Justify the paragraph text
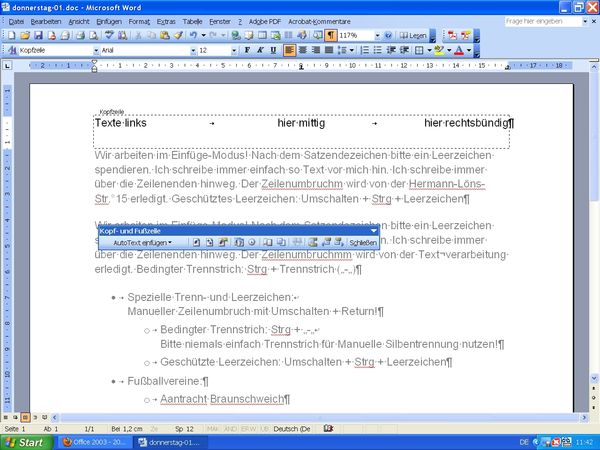Viewport: 600px width, 450px height. coord(329,50)
